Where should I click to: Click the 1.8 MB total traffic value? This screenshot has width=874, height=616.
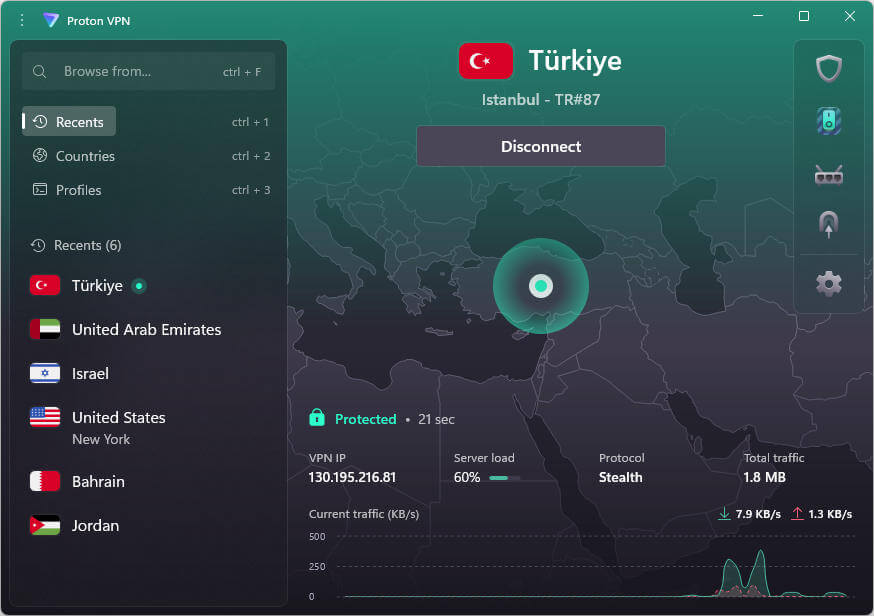(x=764, y=477)
